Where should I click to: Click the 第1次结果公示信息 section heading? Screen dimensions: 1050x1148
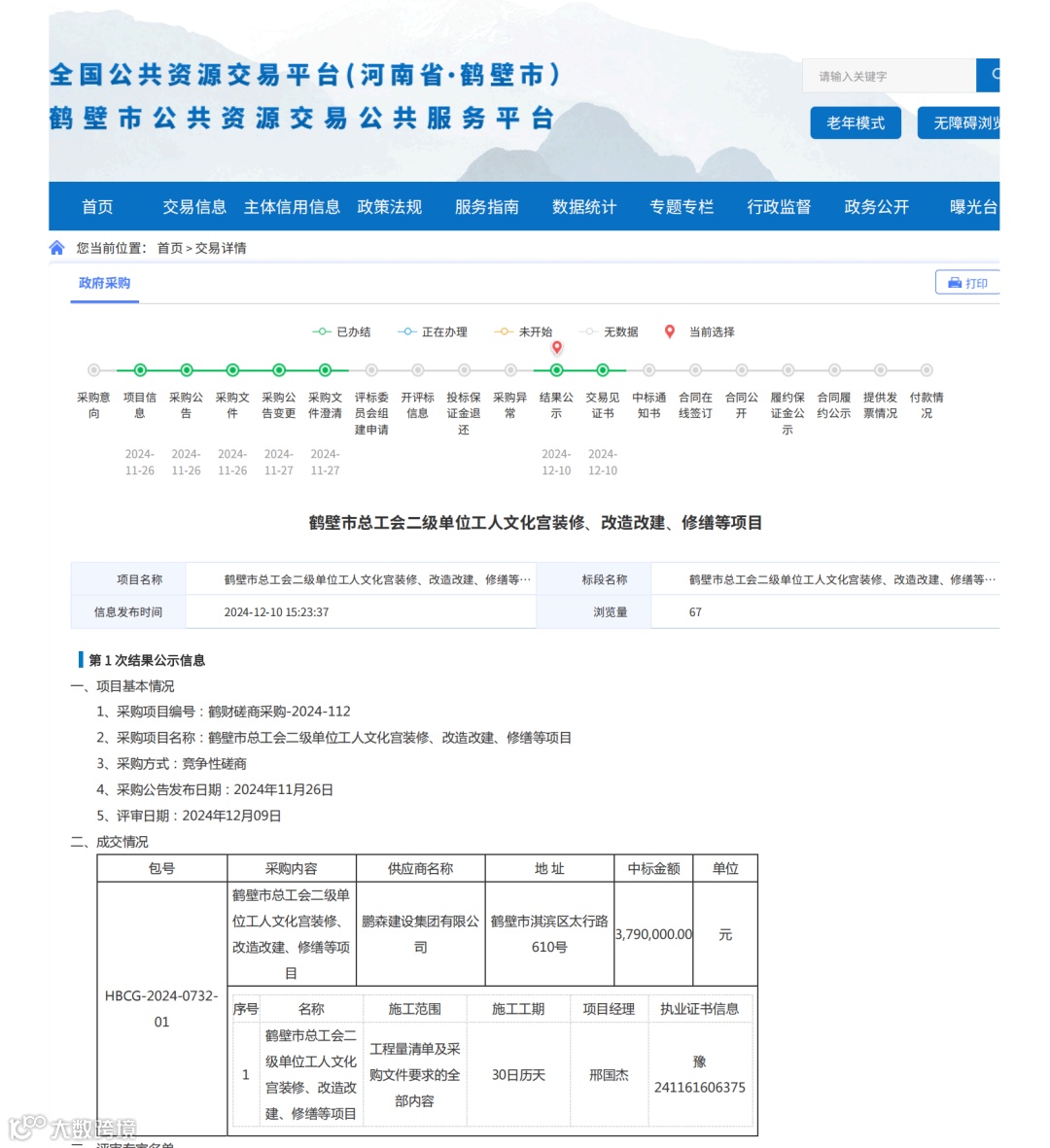pyautogui.click(x=147, y=660)
